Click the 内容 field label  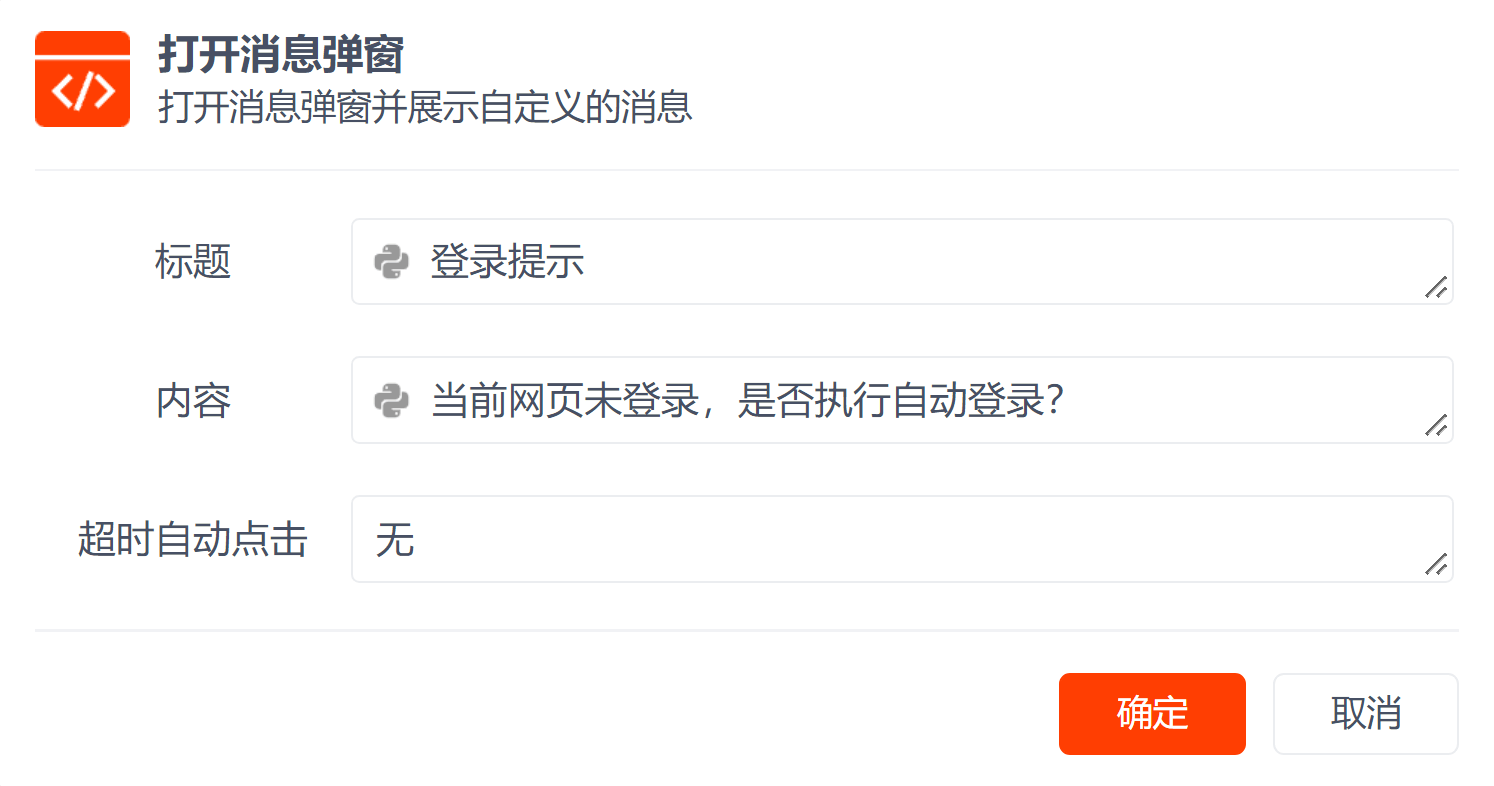pyautogui.click(x=193, y=401)
